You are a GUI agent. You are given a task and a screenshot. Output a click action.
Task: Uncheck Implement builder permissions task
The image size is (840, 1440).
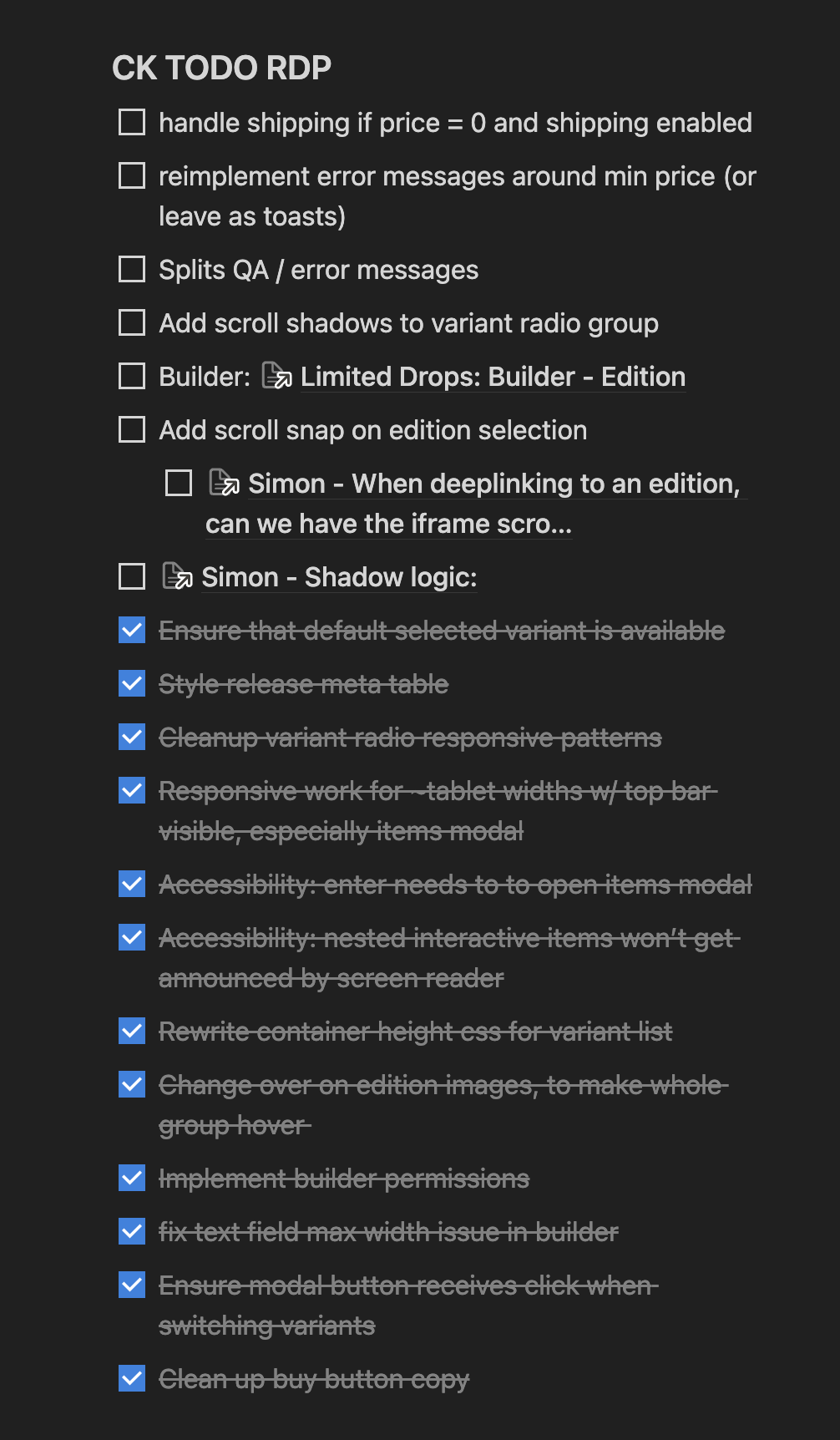point(132,1179)
